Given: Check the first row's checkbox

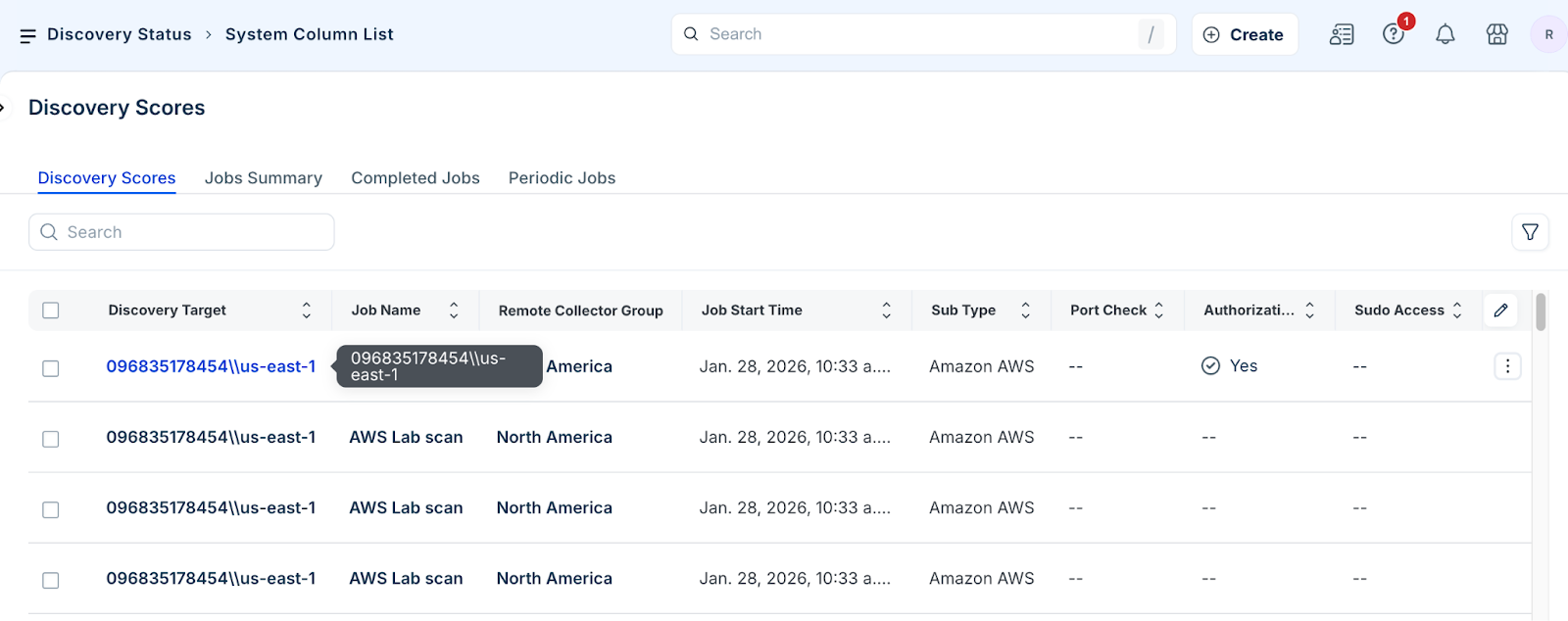Looking at the screenshot, I should pyautogui.click(x=51, y=368).
